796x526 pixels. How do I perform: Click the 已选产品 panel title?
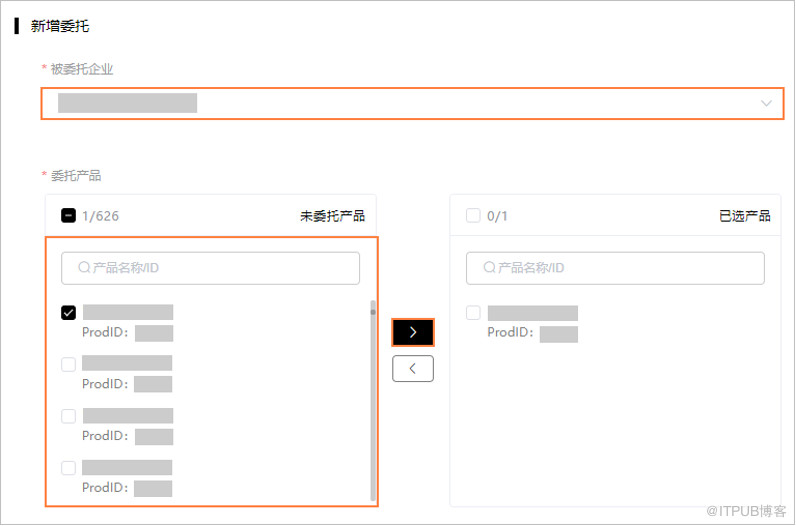pyautogui.click(x=745, y=216)
